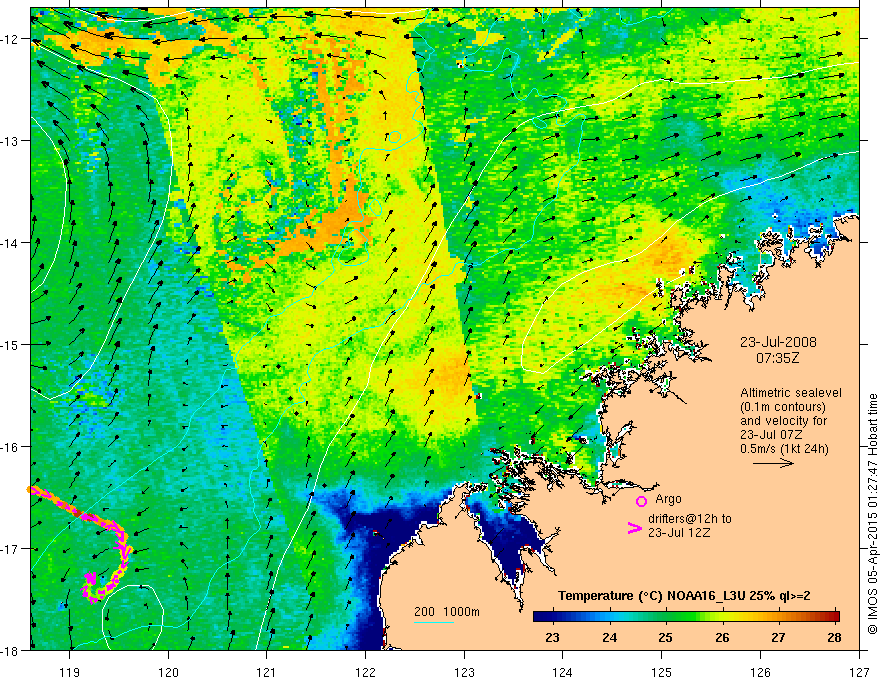Viewport: 880px width, 680px height.
Task: Click the longitude axis label '119'
Action: point(70,672)
